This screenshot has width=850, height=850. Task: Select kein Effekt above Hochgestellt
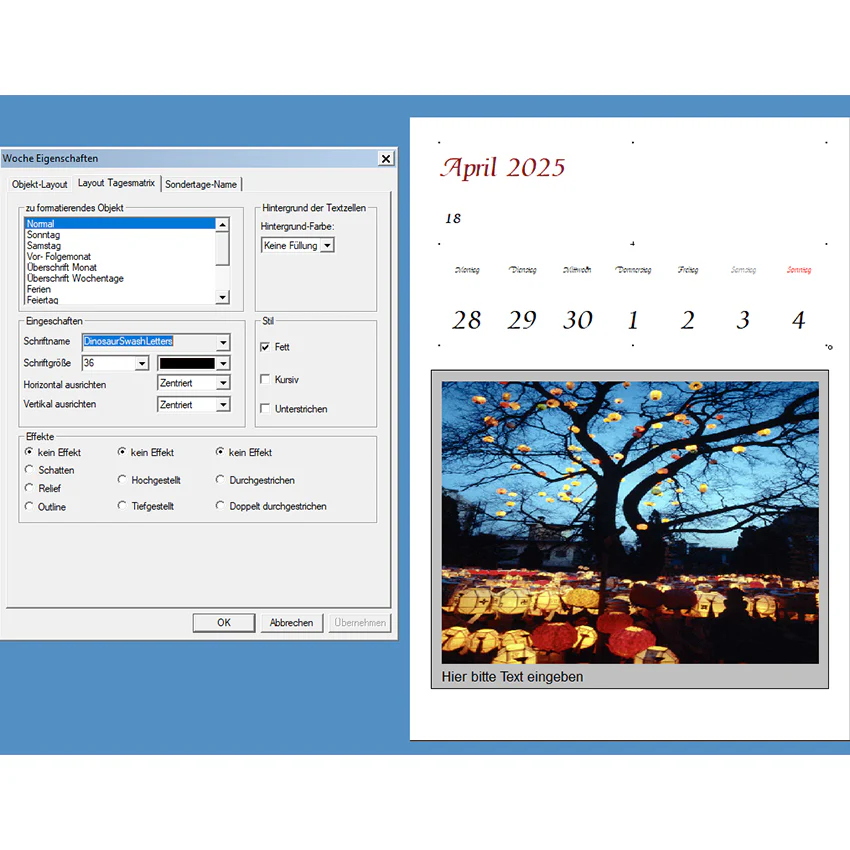click(122, 452)
